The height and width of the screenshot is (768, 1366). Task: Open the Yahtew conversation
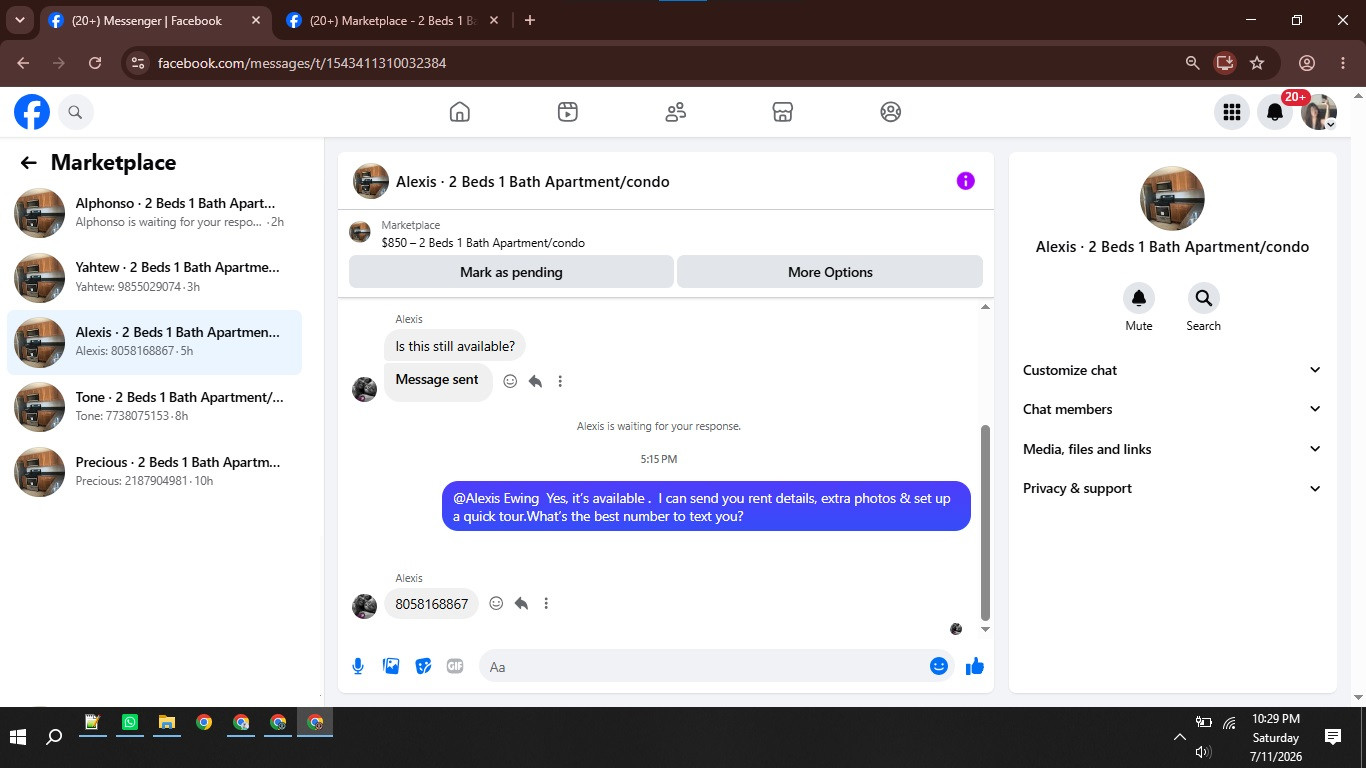(154, 278)
